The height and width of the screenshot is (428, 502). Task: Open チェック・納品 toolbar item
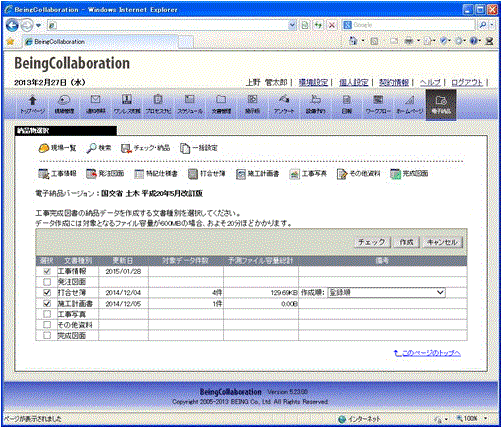(145, 148)
